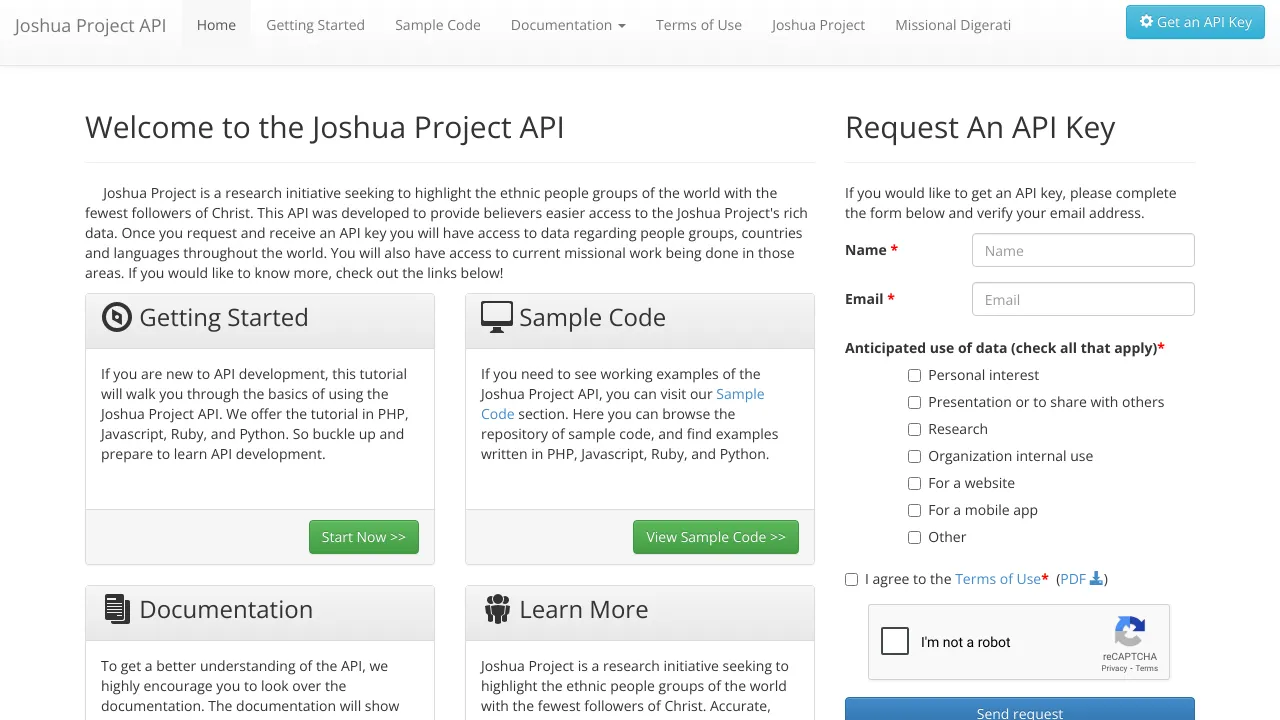Click the reCAPTCHA logo
Viewport: 1280px width, 720px height.
(1130, 632)
